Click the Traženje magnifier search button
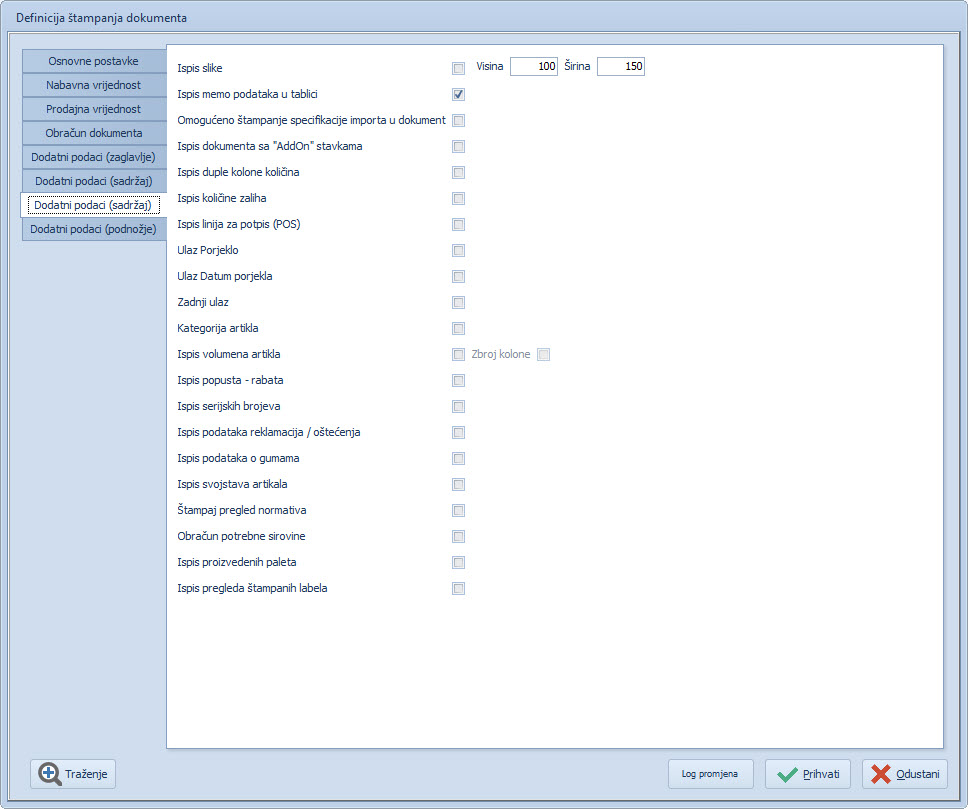This screenshot has width=968, height=809. tap(73, 774)
